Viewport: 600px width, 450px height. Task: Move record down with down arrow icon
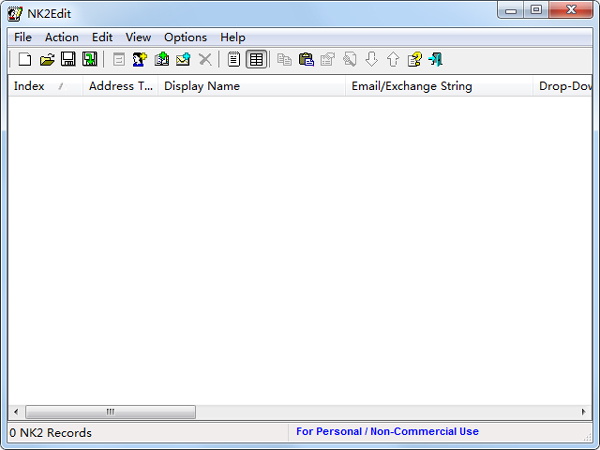pos(371,60)
